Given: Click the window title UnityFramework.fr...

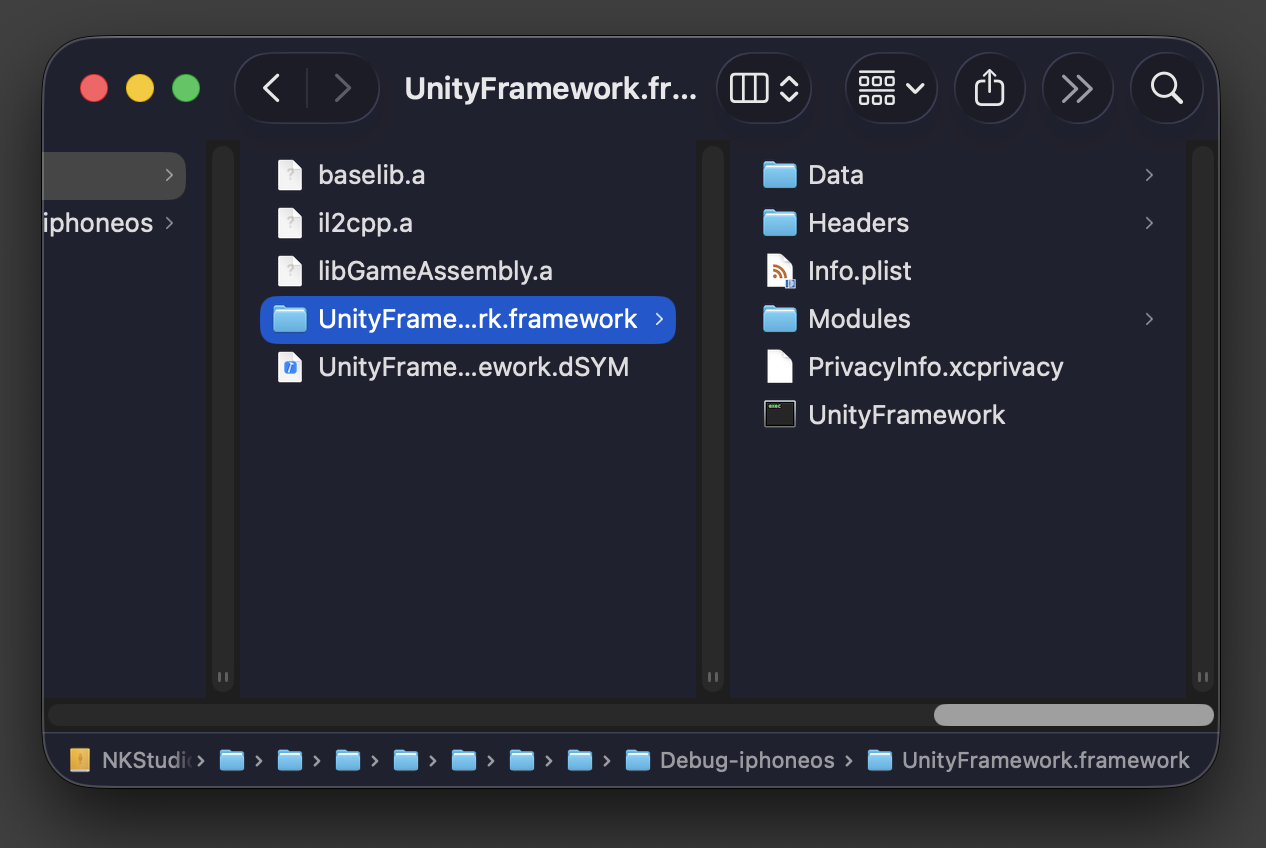Looking at the screenshot, I should [x=550, y=89].
